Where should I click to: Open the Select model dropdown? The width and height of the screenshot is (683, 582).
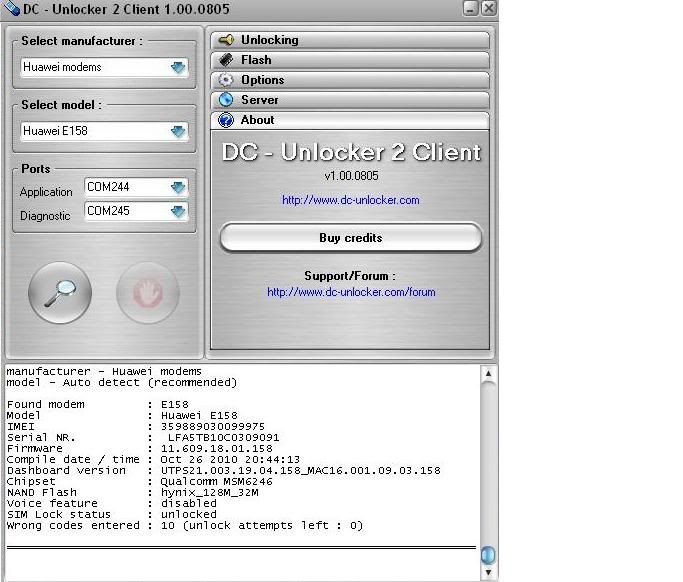coord(178,131)
